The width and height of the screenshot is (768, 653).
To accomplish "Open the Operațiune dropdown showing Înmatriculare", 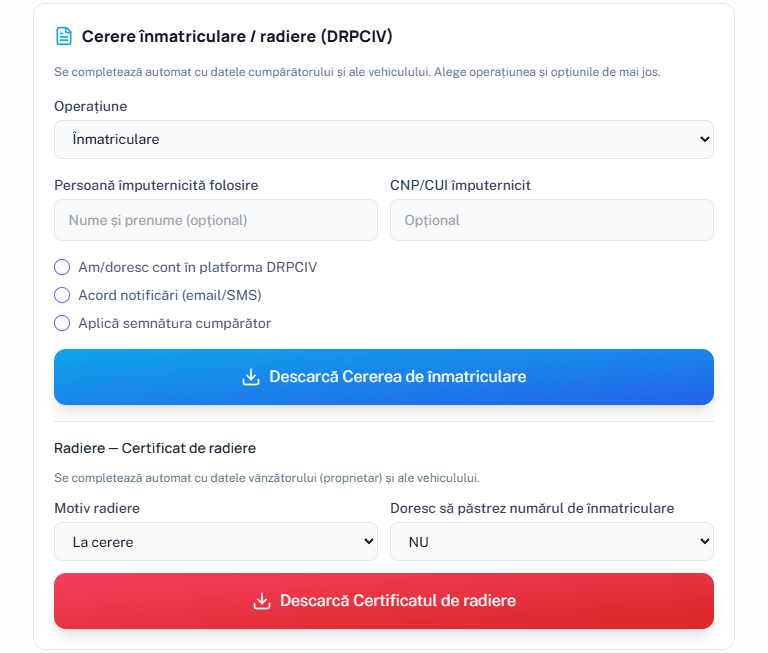I will (384, 140).
